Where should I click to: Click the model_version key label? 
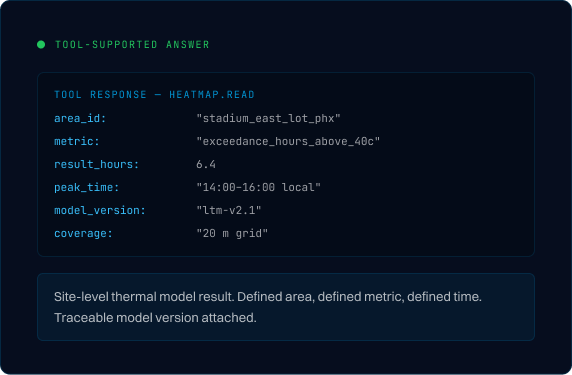click(x=100, y=210)
